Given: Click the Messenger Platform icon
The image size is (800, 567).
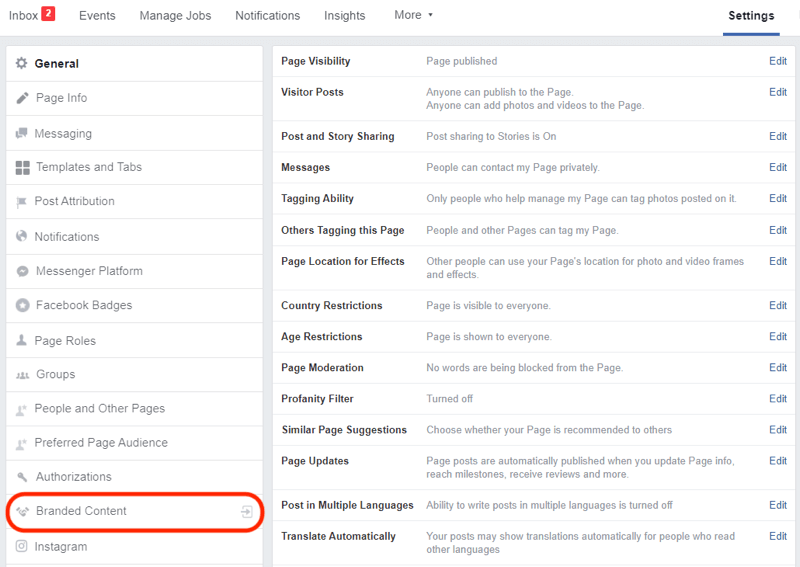Looking at the screenshot, I should (x=22, y=271).
